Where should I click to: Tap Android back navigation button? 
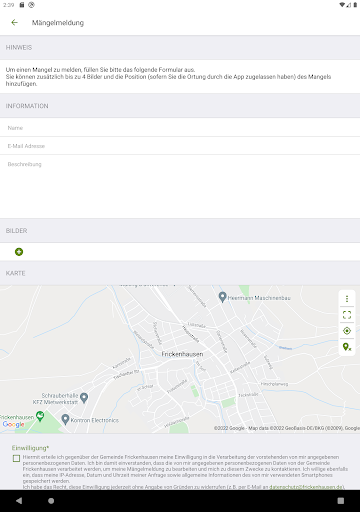point(19,501)
